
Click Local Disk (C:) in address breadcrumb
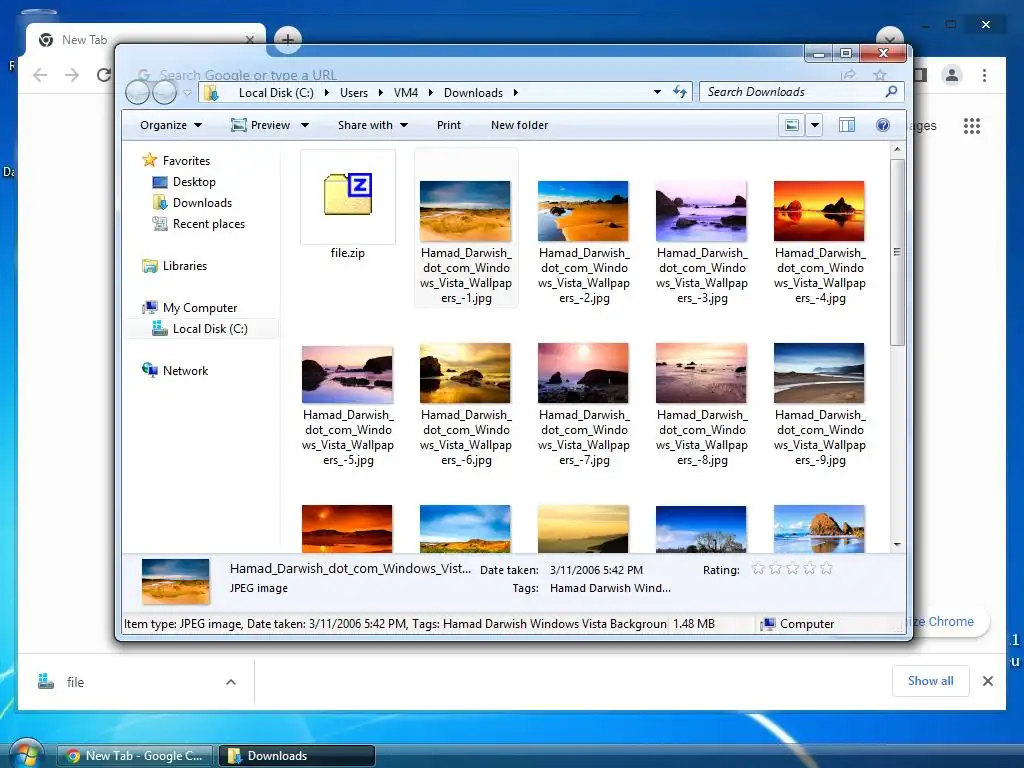276,93
